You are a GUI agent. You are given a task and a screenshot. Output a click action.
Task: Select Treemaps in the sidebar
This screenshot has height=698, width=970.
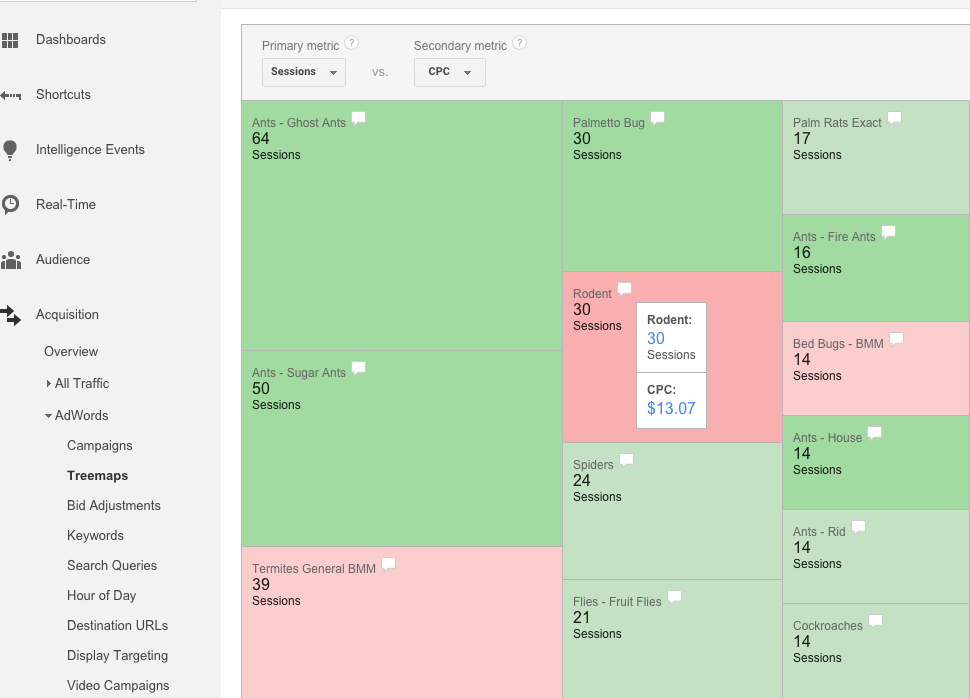(96, 475)
